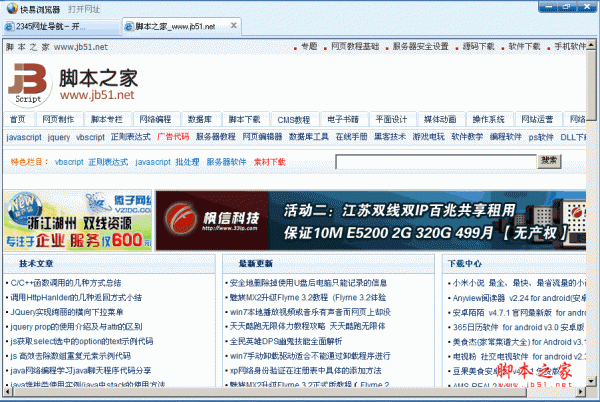Open the 网站运营 navigation tab
The image size is (600, 402).
[537, 119]
